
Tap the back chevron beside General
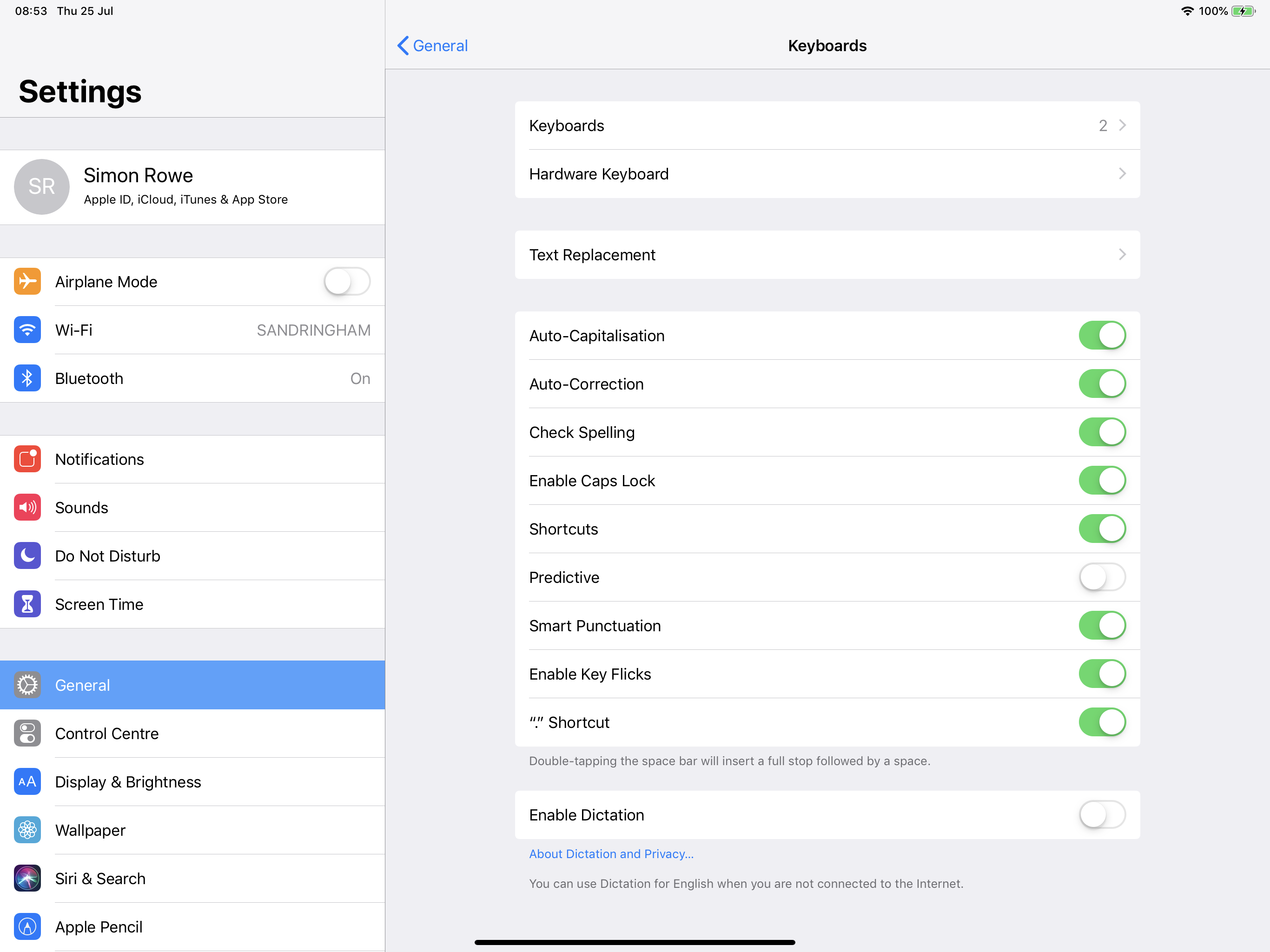click(403, 46)
